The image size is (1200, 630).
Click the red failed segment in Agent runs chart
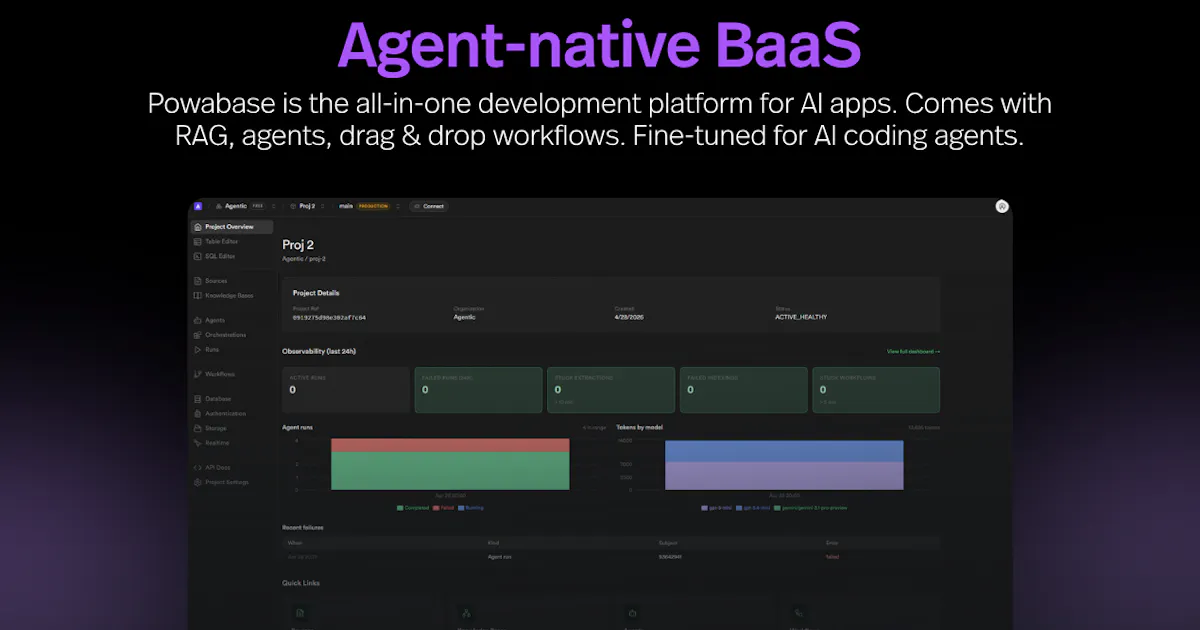[450, 445]
